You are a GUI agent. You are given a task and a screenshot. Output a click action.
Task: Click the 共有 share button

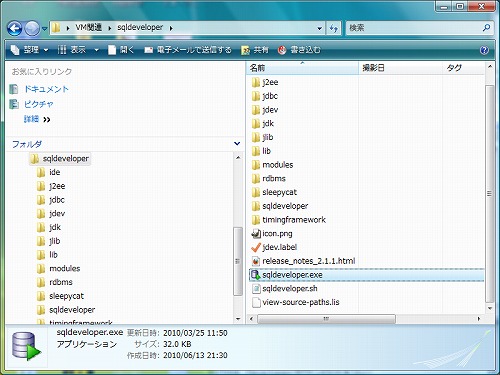coord(255,50)
